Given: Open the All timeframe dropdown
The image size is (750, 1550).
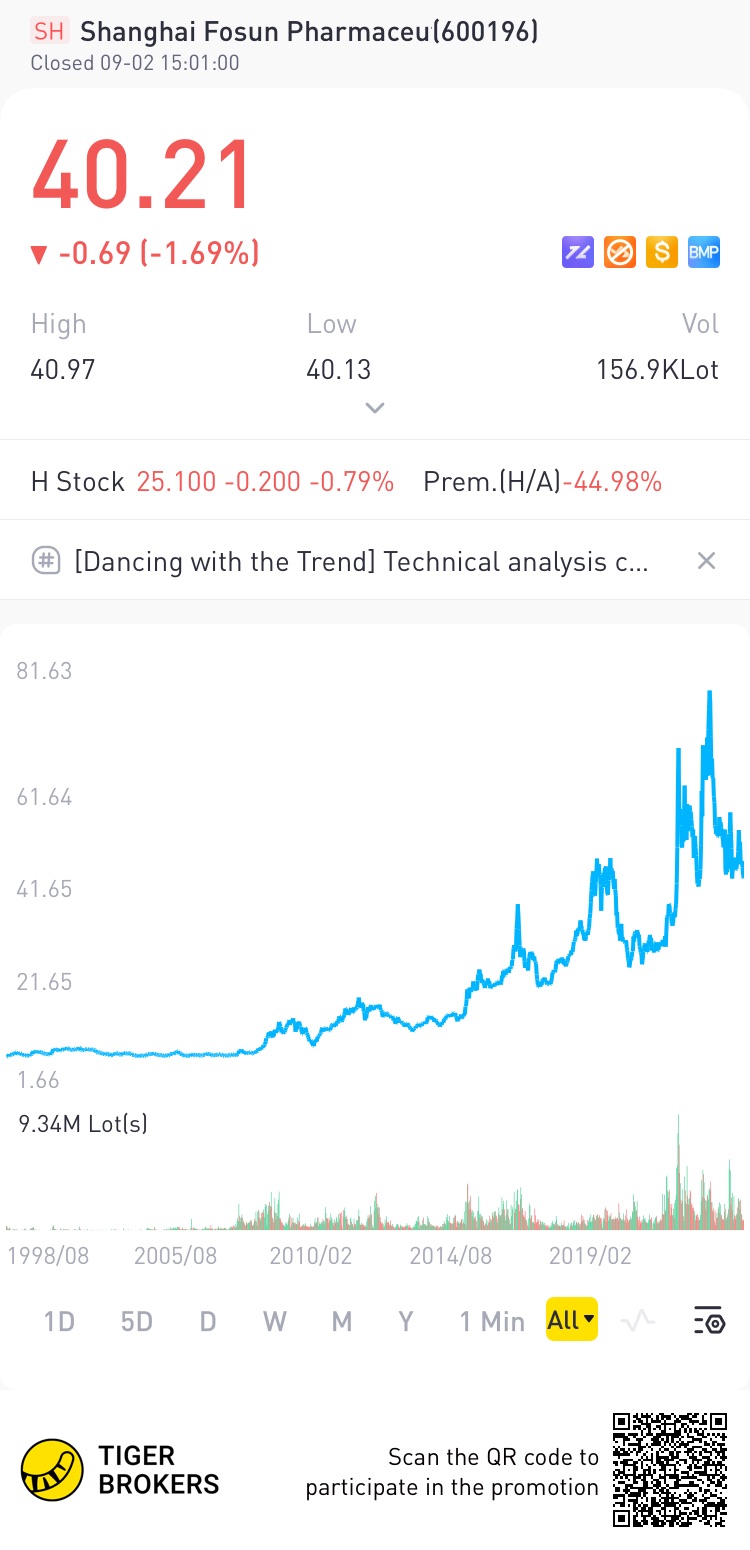Looking at the screenshot, I should 572,1320.
